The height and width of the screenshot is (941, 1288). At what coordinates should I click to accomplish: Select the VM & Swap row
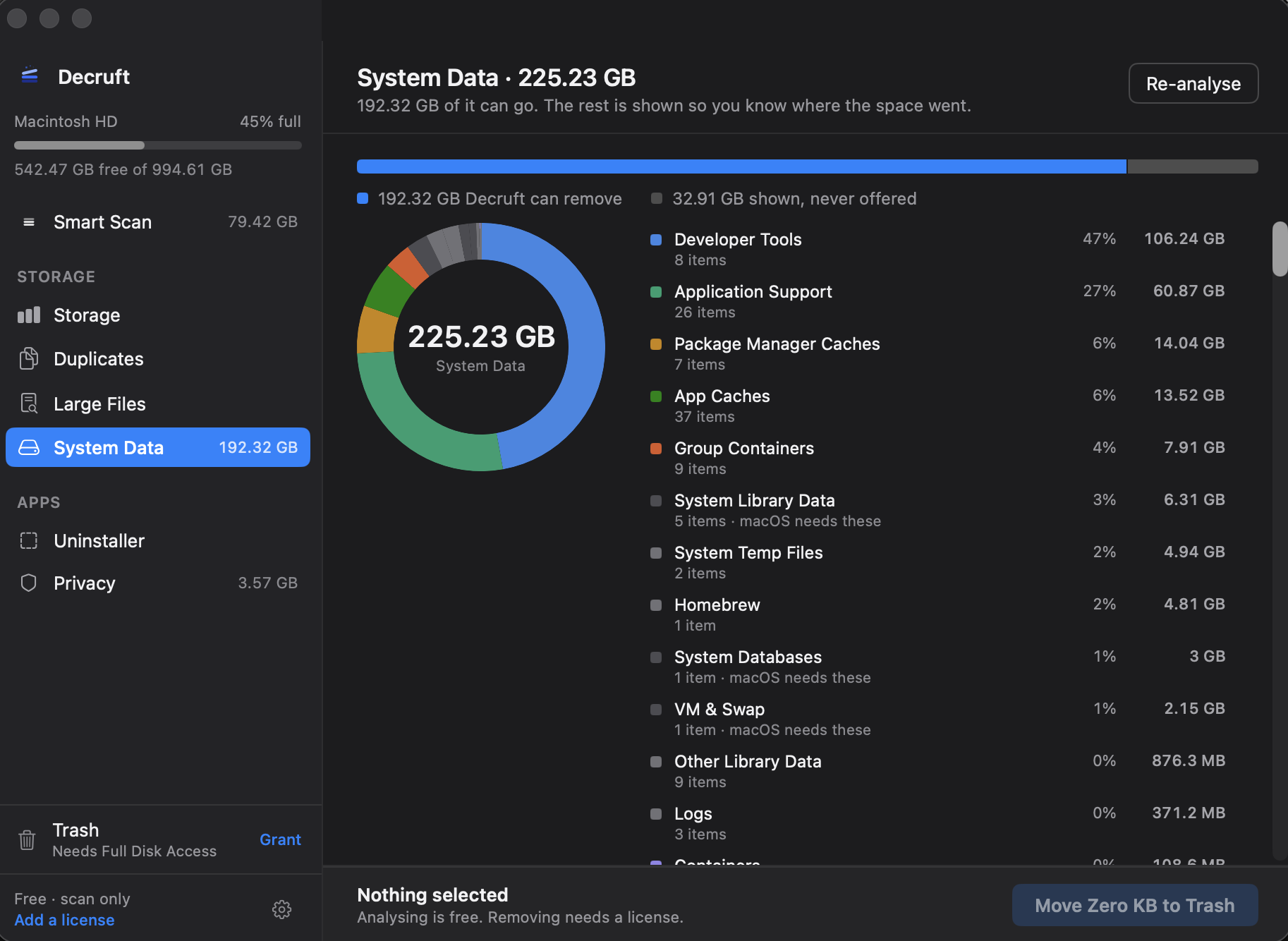(x=937, y=719)
